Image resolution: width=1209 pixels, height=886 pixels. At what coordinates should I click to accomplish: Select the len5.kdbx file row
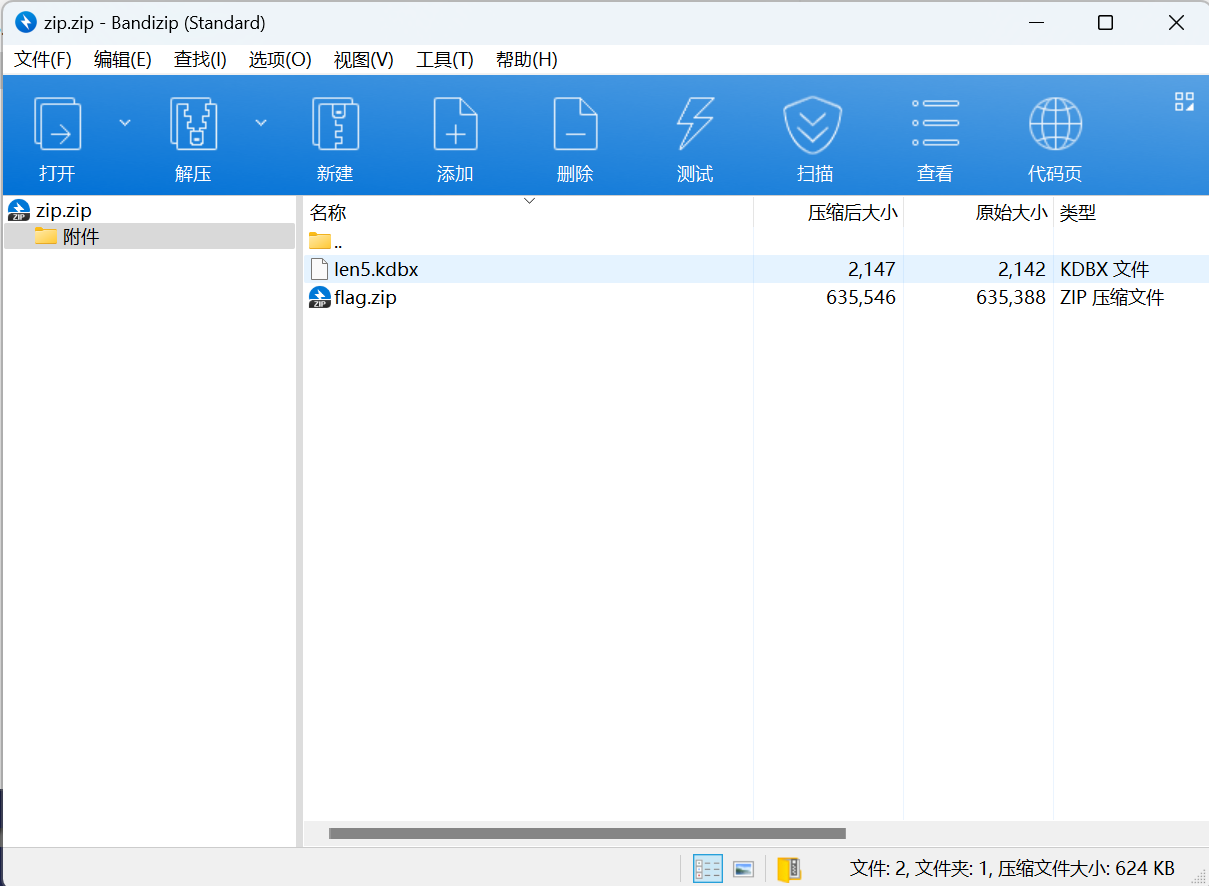point(755,269)
